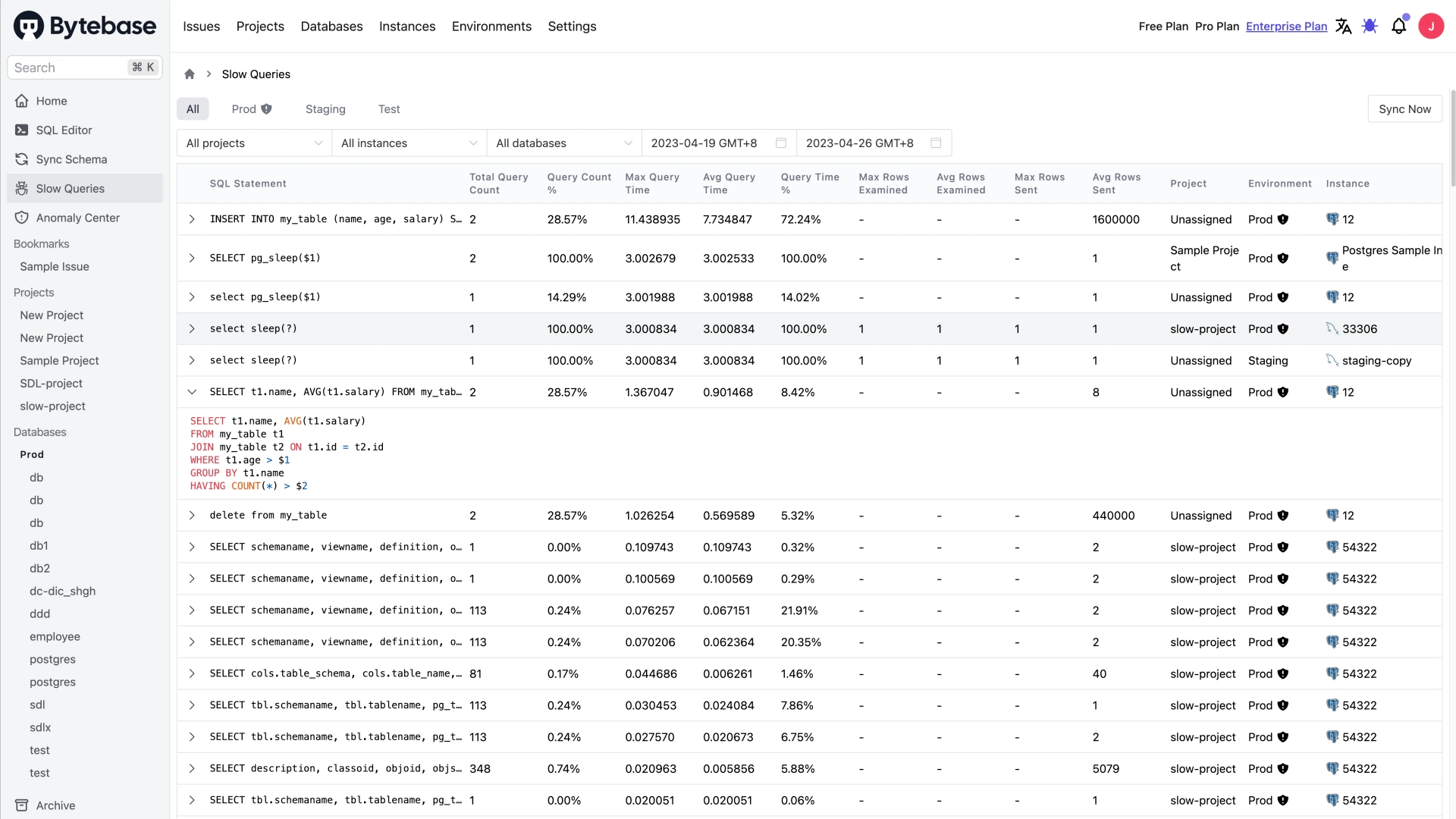
Task: Switch to the All environment tab
Action: (x=193, y=109)
